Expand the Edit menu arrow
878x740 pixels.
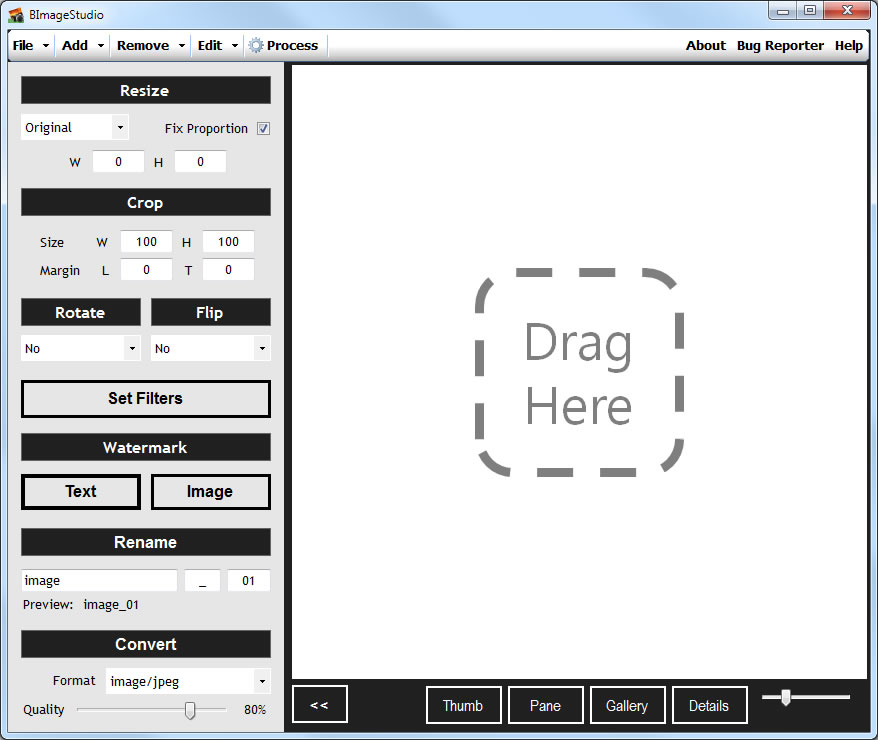(x=235, y=46)
